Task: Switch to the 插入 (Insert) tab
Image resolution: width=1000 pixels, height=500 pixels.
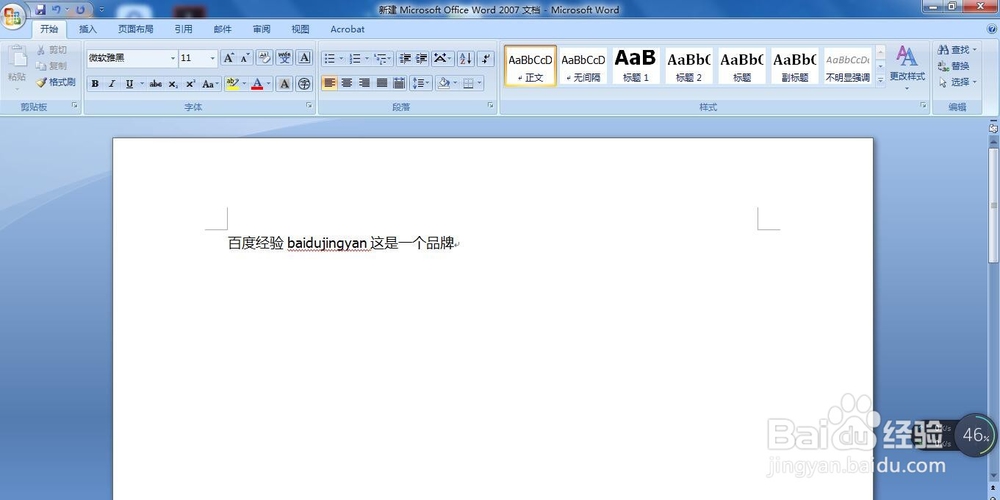Action: point(88,29)
